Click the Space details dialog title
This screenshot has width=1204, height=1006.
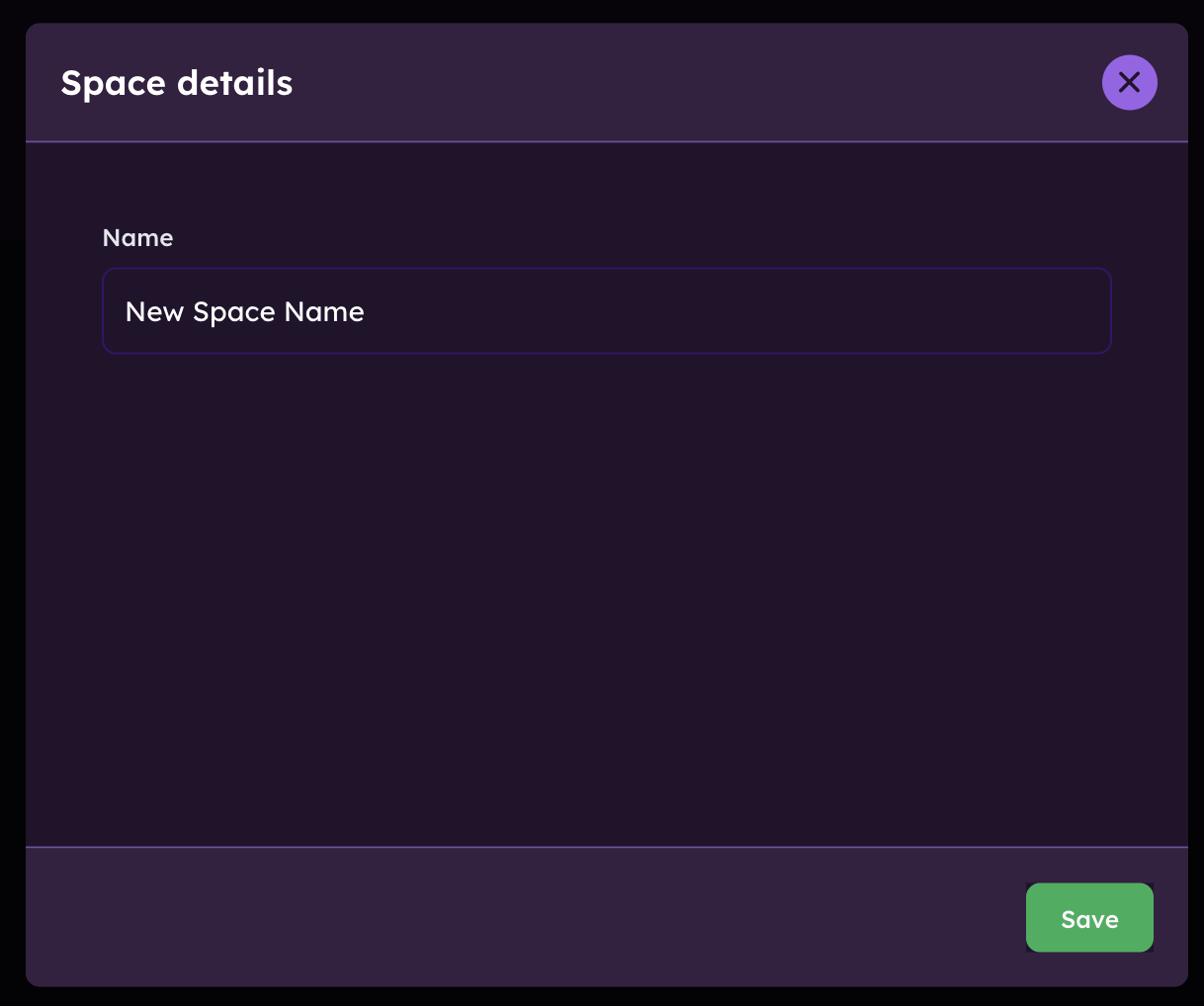(177, 83)
